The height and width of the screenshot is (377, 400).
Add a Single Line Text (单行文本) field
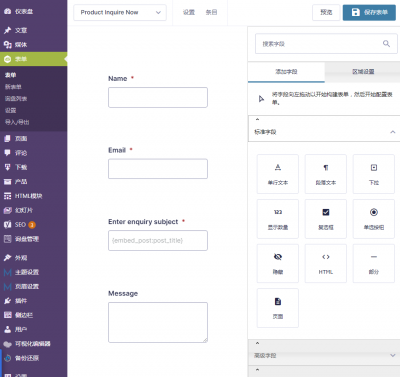278,174
